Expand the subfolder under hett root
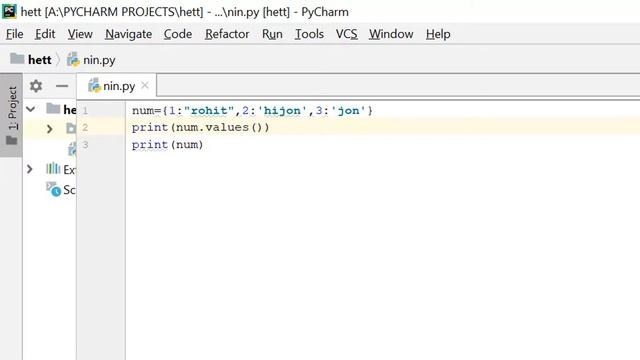640x360 pixels. pos(49,129)
